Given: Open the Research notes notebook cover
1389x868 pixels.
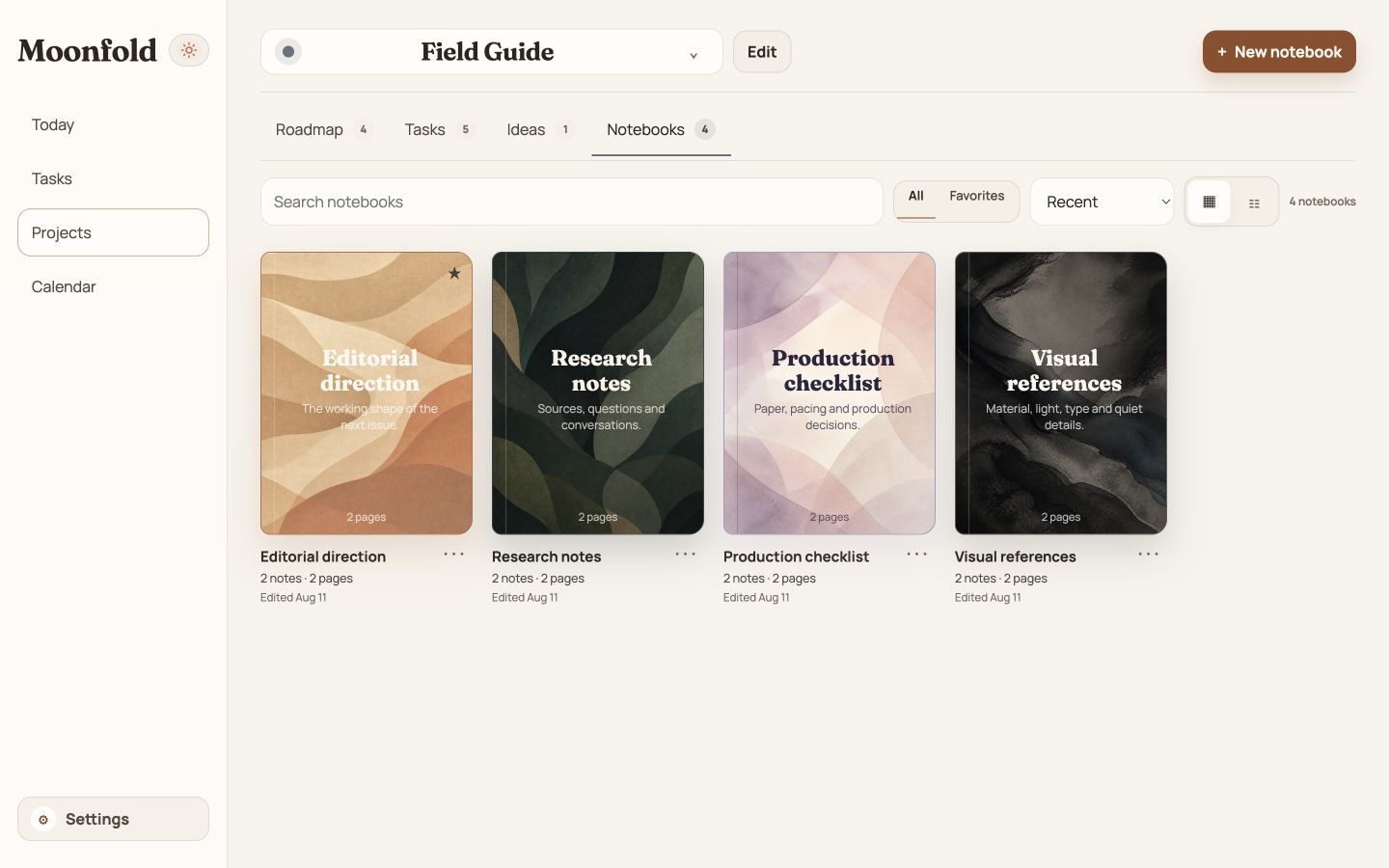Looking at the screenshot, I should point(598,393).
